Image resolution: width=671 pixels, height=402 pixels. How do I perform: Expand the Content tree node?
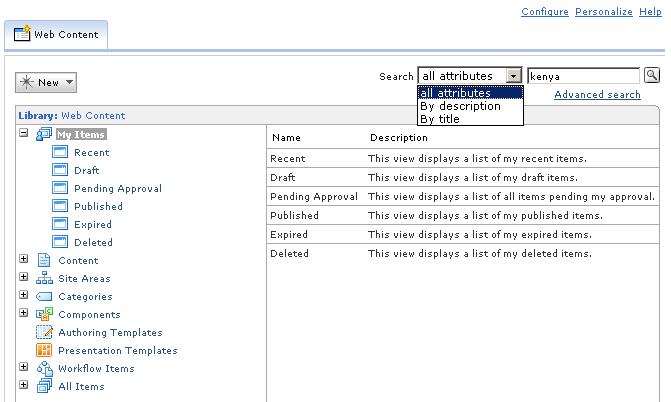pyautogui.click(x=24, y=259)
